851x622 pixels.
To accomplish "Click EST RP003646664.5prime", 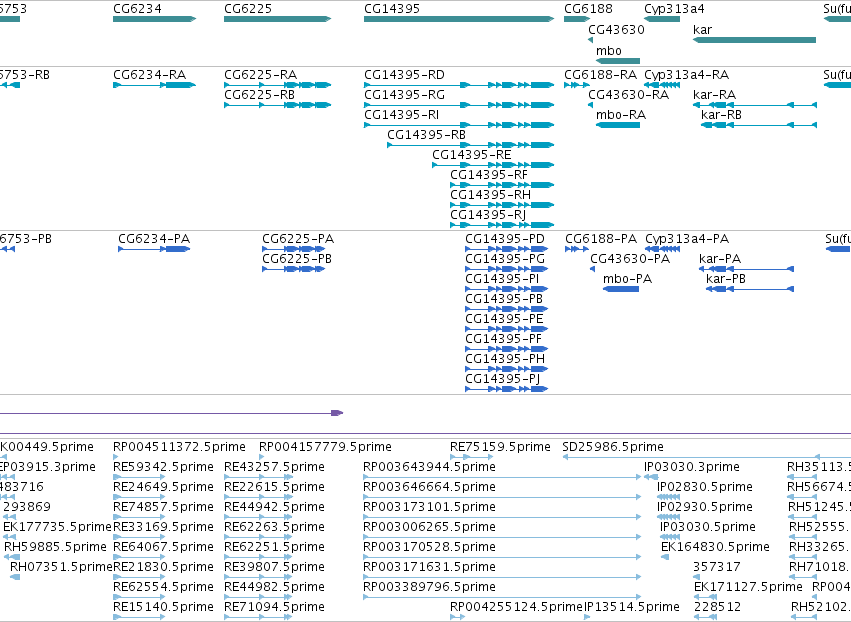I will [429, 487].
